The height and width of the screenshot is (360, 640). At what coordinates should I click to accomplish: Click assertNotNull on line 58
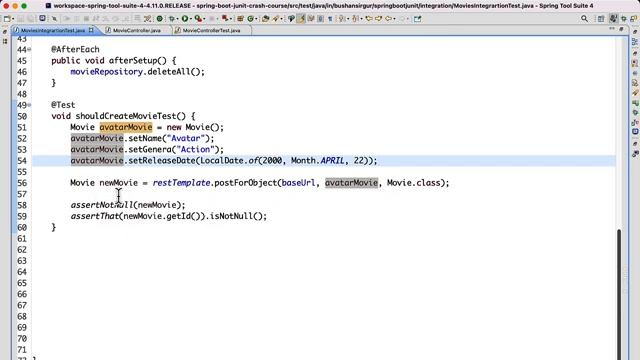(x=102, y=205)
